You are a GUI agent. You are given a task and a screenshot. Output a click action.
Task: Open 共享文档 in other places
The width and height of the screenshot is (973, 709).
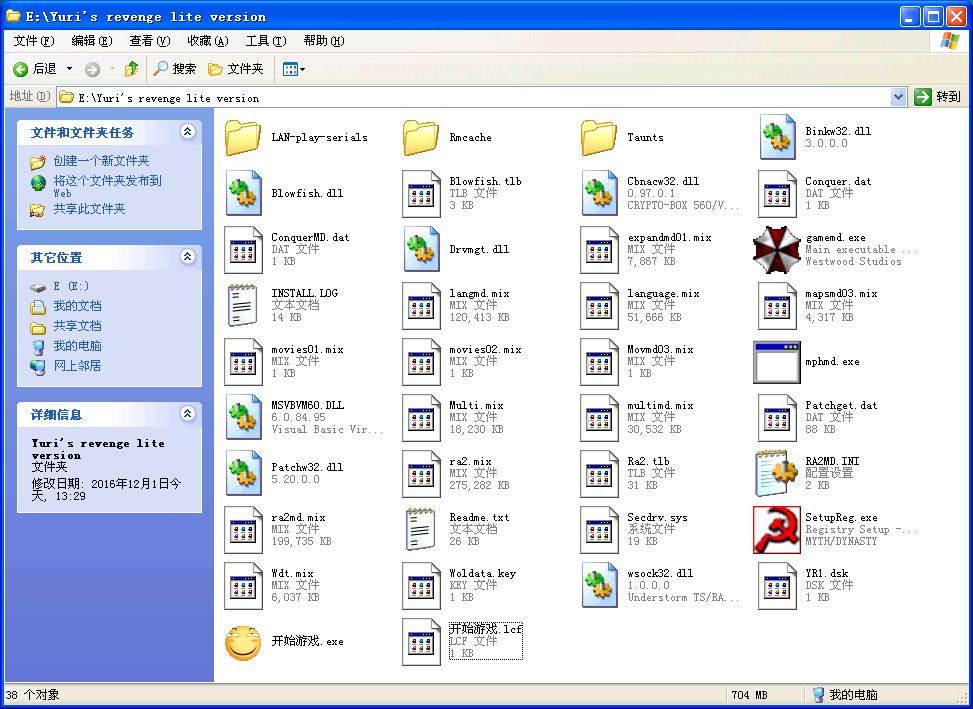coord(77,326)
